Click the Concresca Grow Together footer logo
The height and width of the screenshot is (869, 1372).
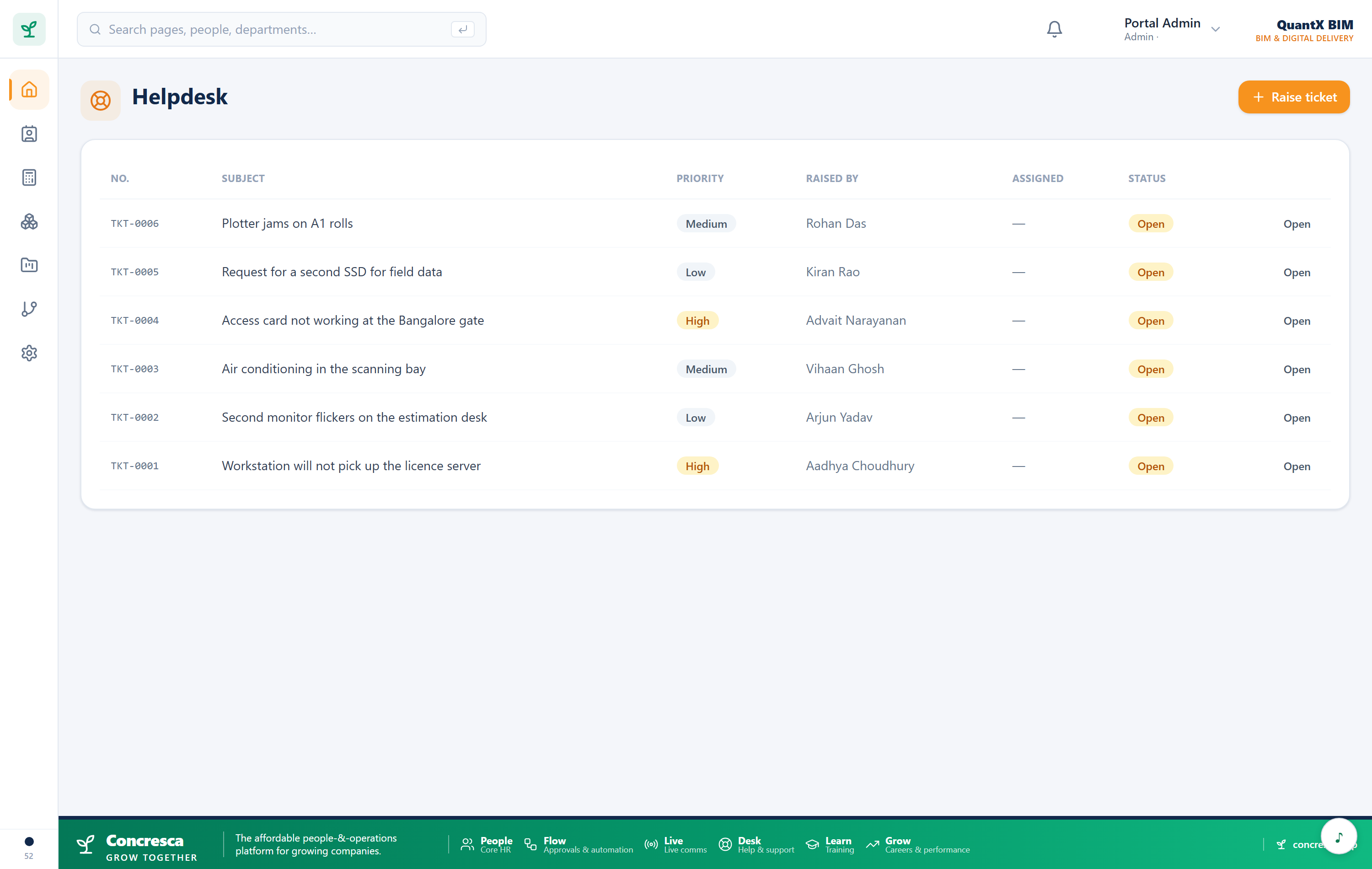tap(137, 847)
